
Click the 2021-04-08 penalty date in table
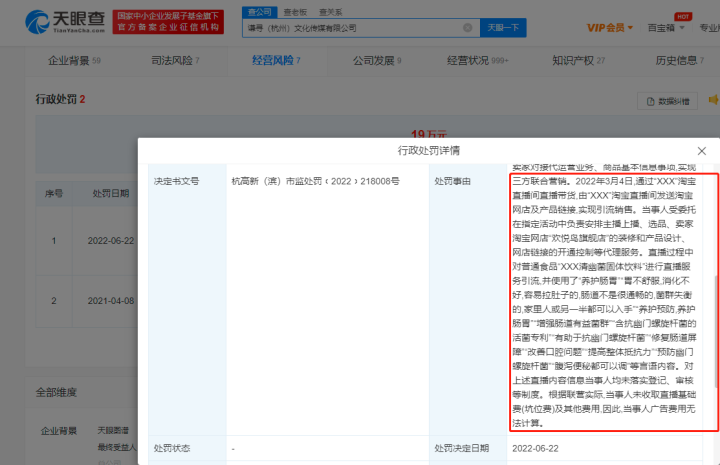111,301
